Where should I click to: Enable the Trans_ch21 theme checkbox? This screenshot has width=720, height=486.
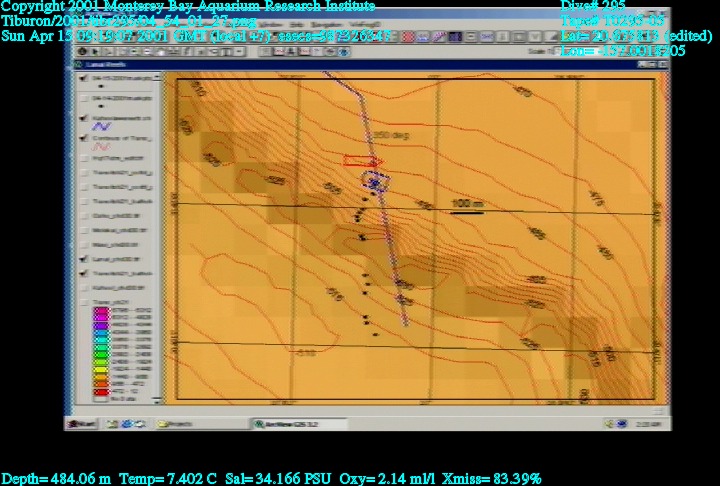tap(84, 302)
